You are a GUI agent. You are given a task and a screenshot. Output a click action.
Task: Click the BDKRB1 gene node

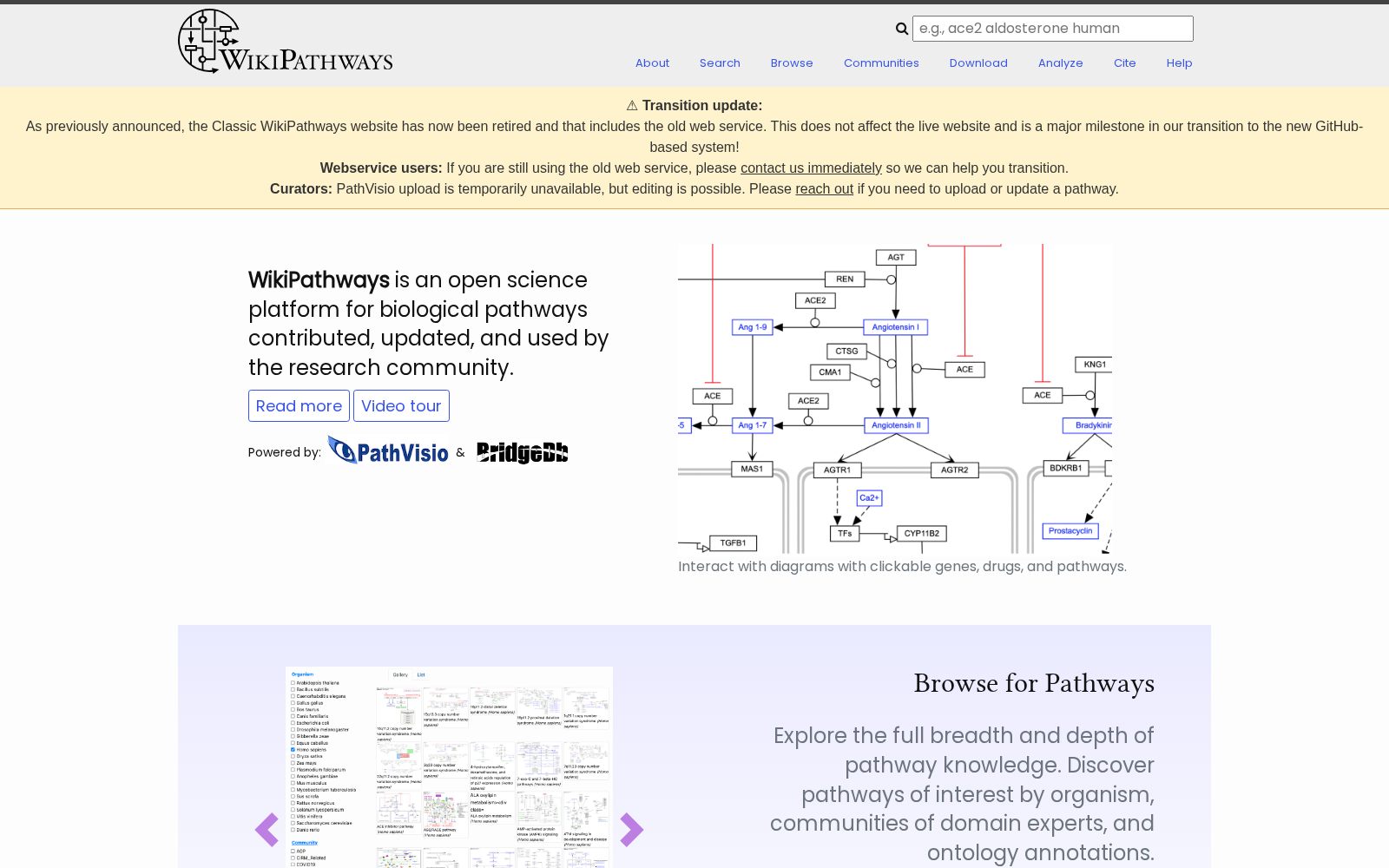1066,468
